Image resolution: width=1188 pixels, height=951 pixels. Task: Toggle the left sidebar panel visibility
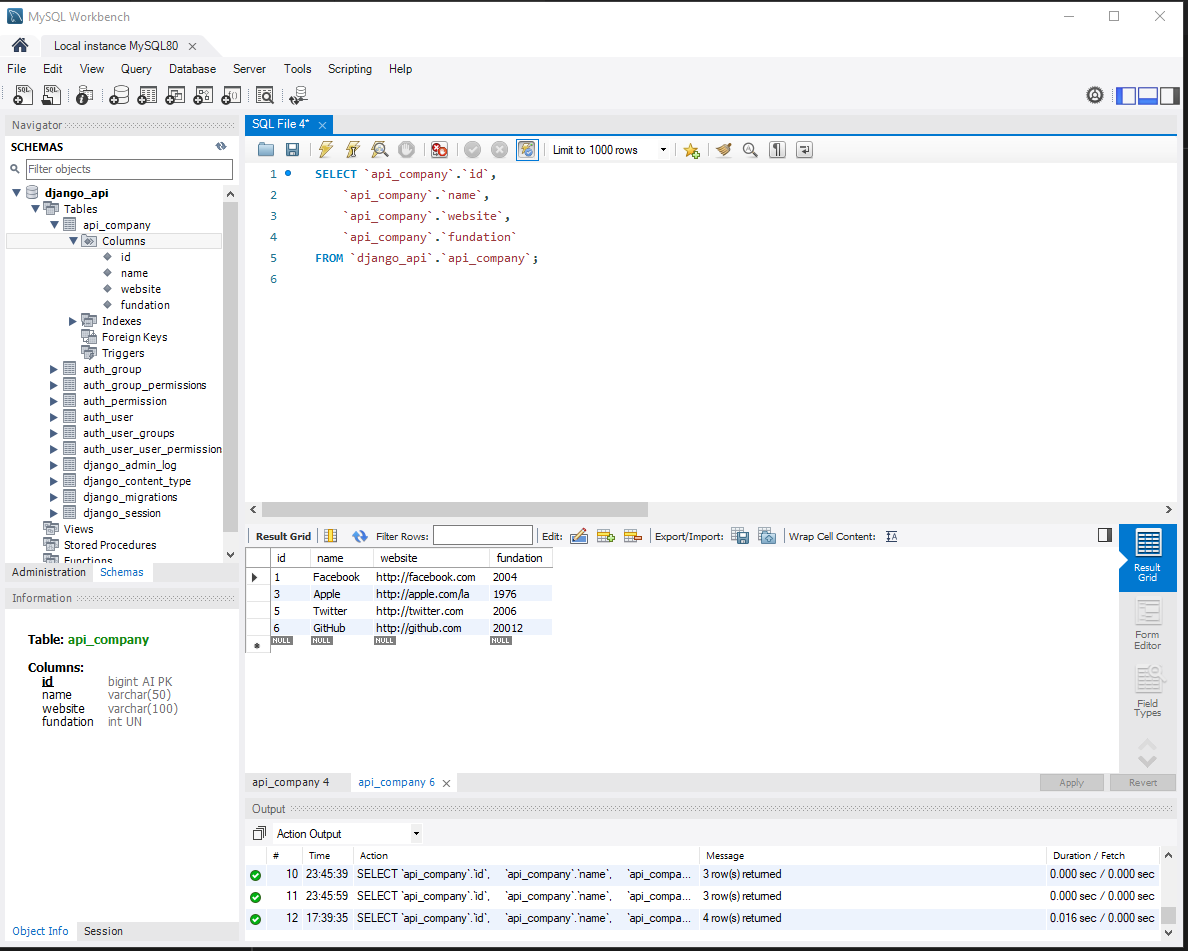pyautogui.click(x=1127, y=95)
